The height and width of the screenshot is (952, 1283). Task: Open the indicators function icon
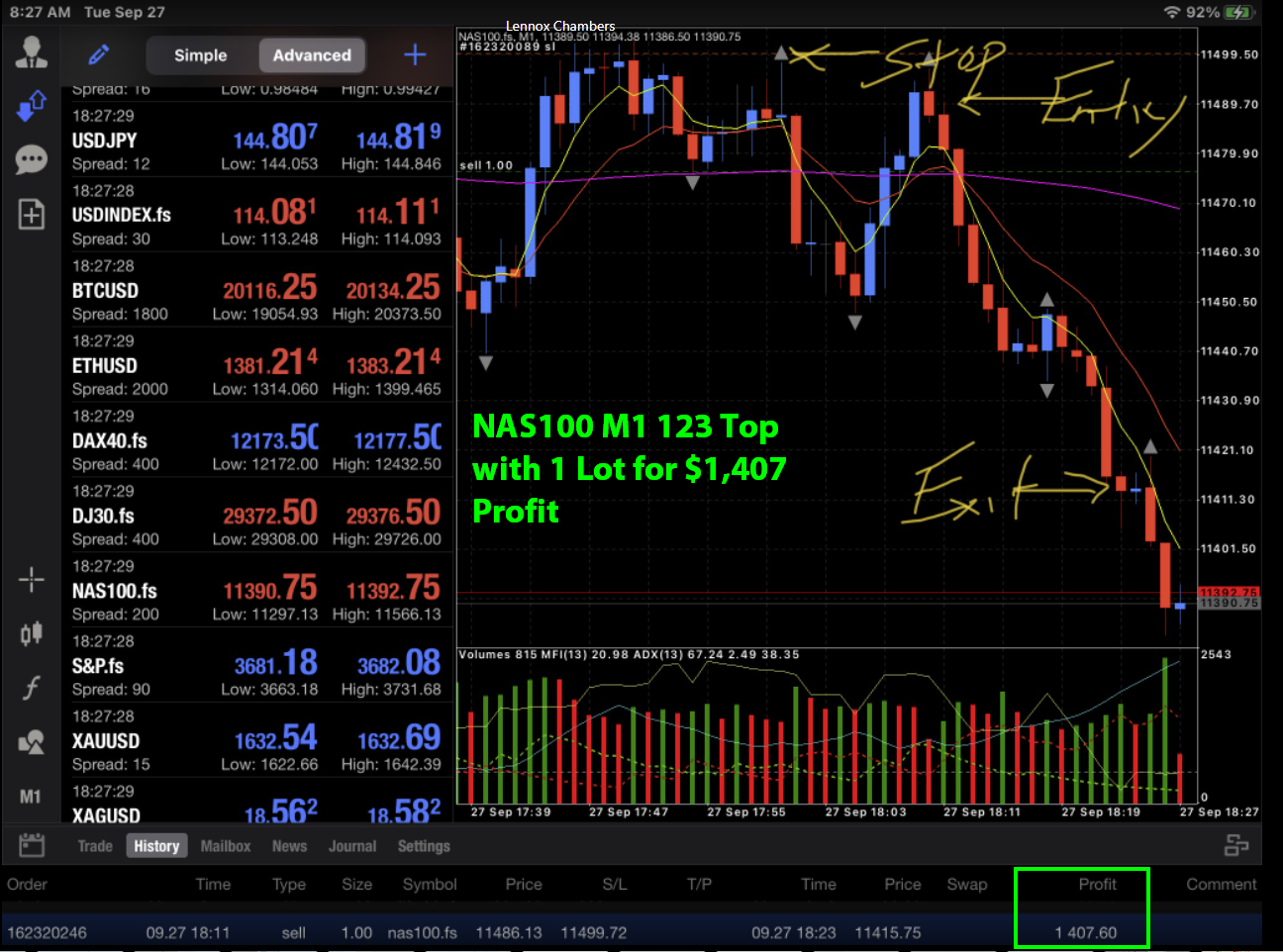click(x=31, y=688)
